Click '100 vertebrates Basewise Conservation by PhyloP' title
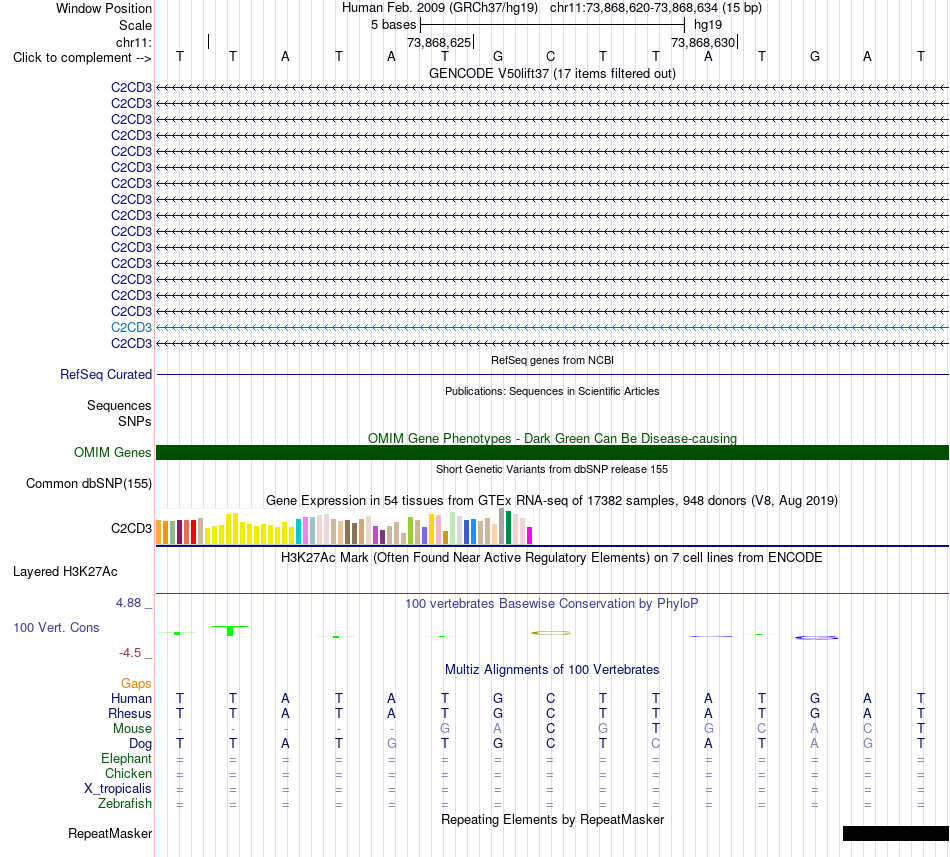 (x=552, y=604)
